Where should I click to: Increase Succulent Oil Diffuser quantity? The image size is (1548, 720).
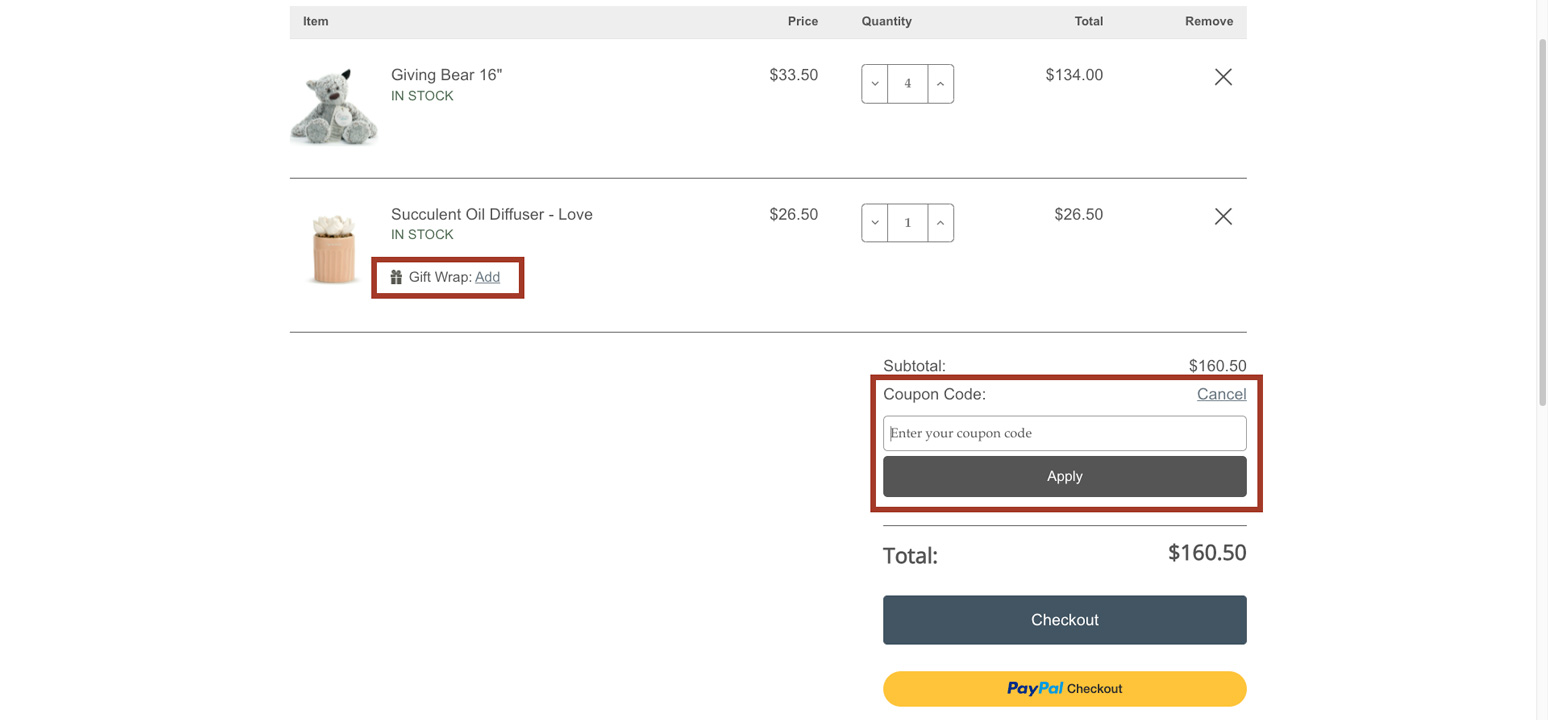coord(939,222)
